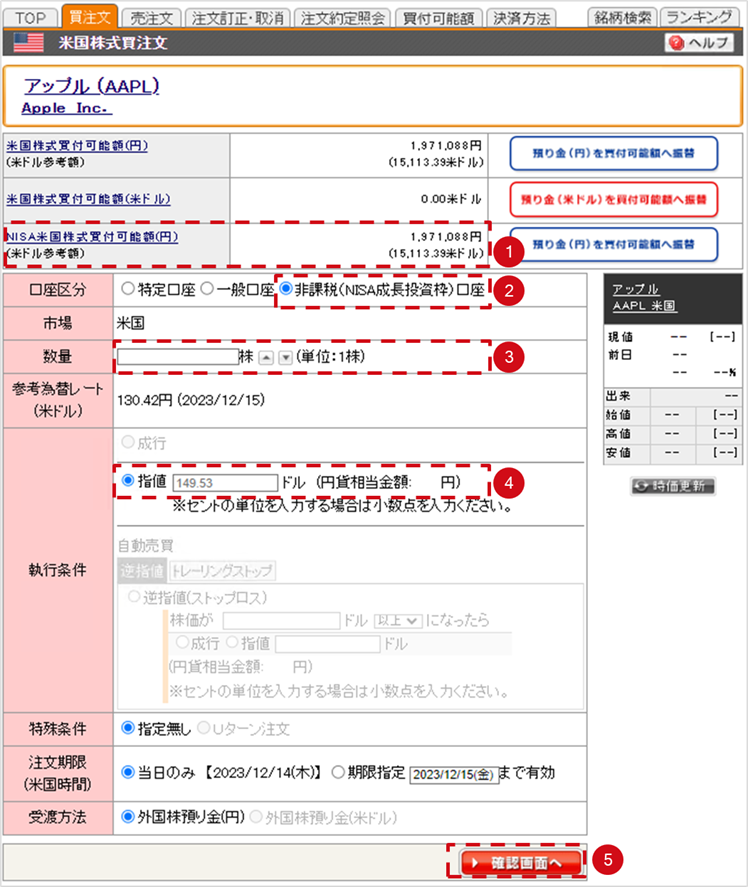Viewport: 748px width, 887px height.
Task: Click the 株価が trigger price field
Action: pyautogui.click(x=281, y=621)
